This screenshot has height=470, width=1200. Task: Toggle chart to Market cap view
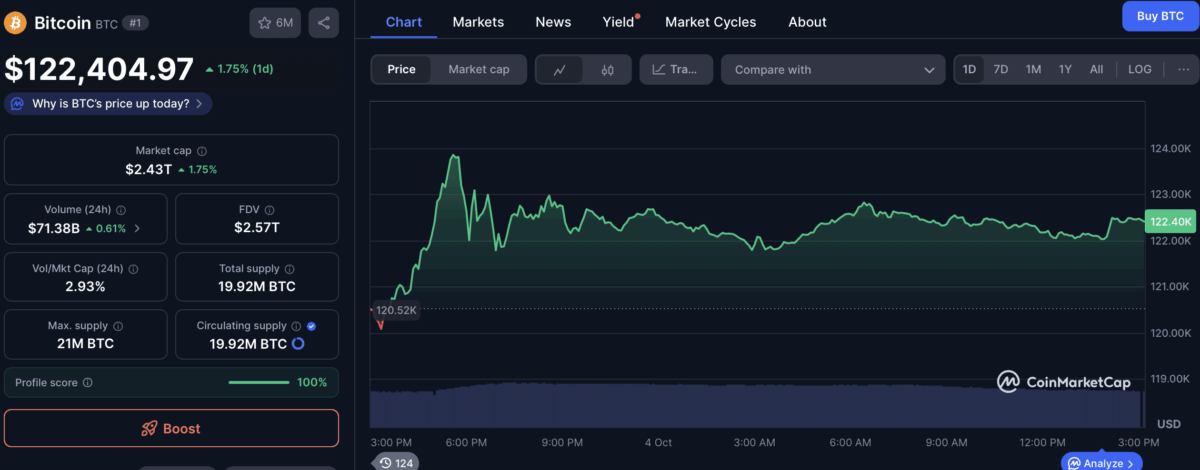478,69
